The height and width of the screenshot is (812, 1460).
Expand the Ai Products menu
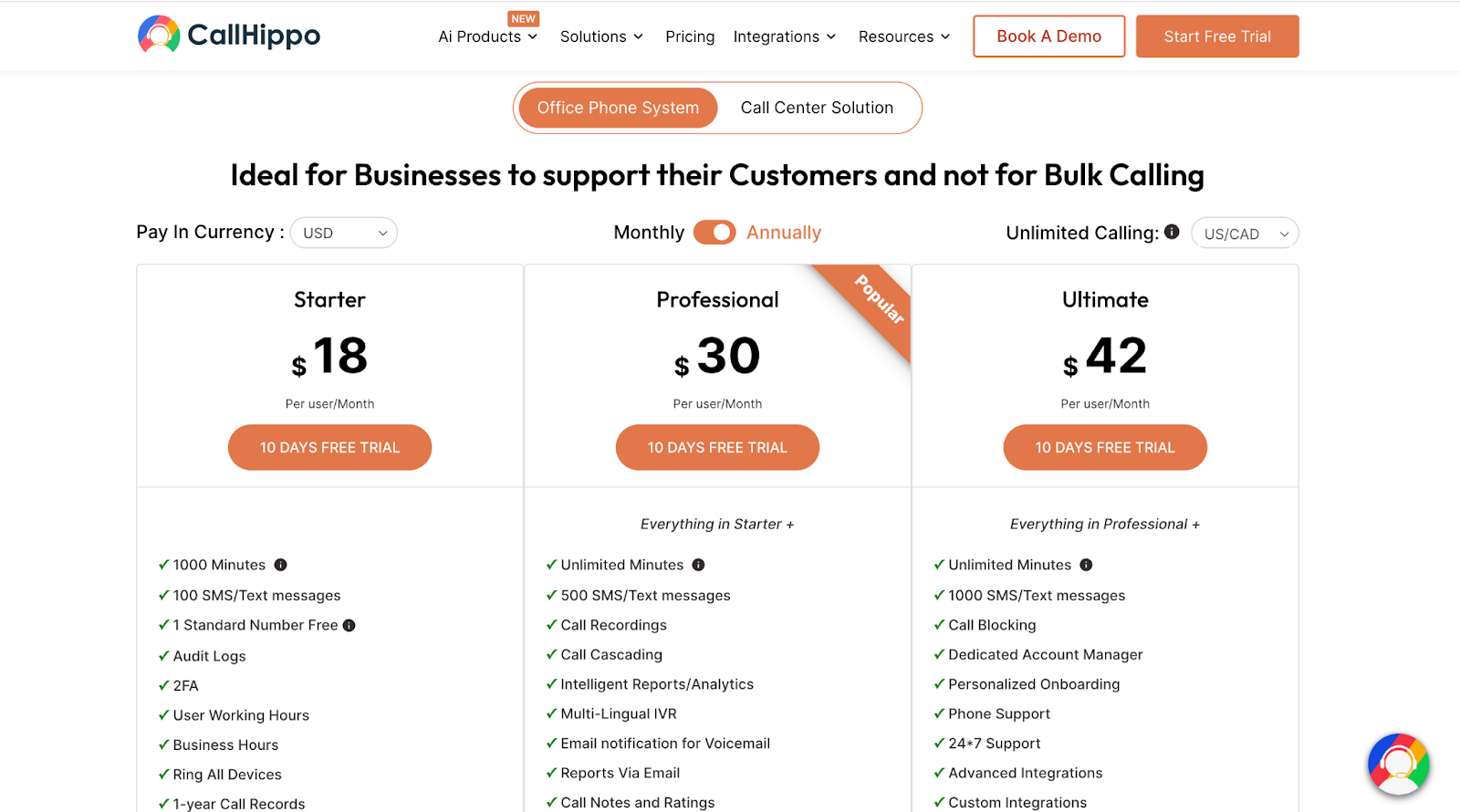(487, 36)
